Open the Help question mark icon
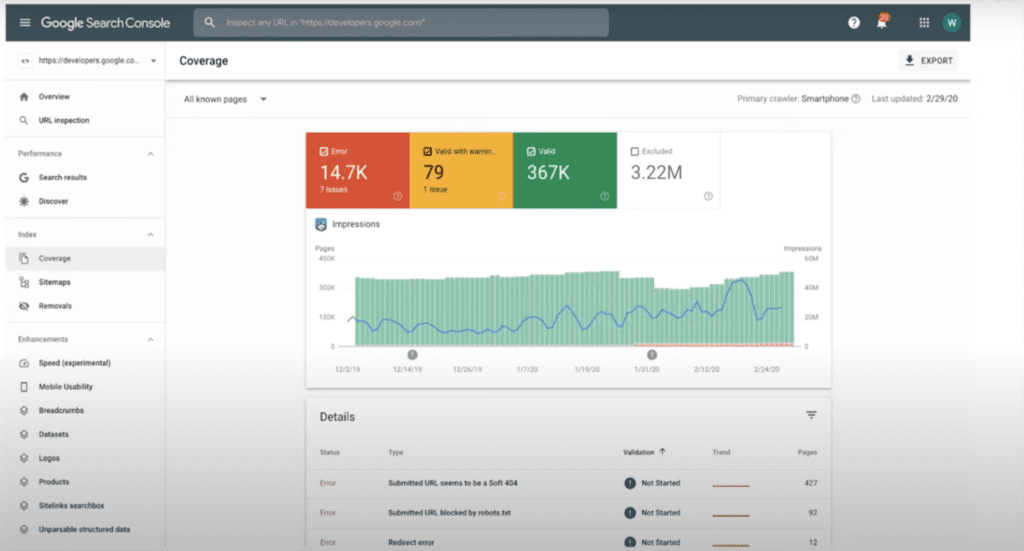 pos(854,23)
